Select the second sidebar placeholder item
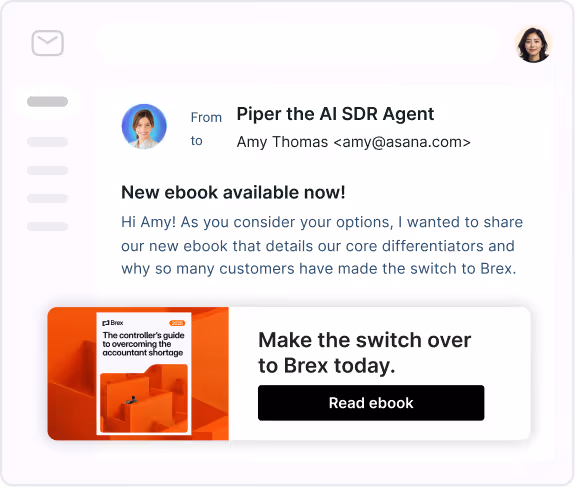This screenshot has width=575, height=487. (48, 142)
